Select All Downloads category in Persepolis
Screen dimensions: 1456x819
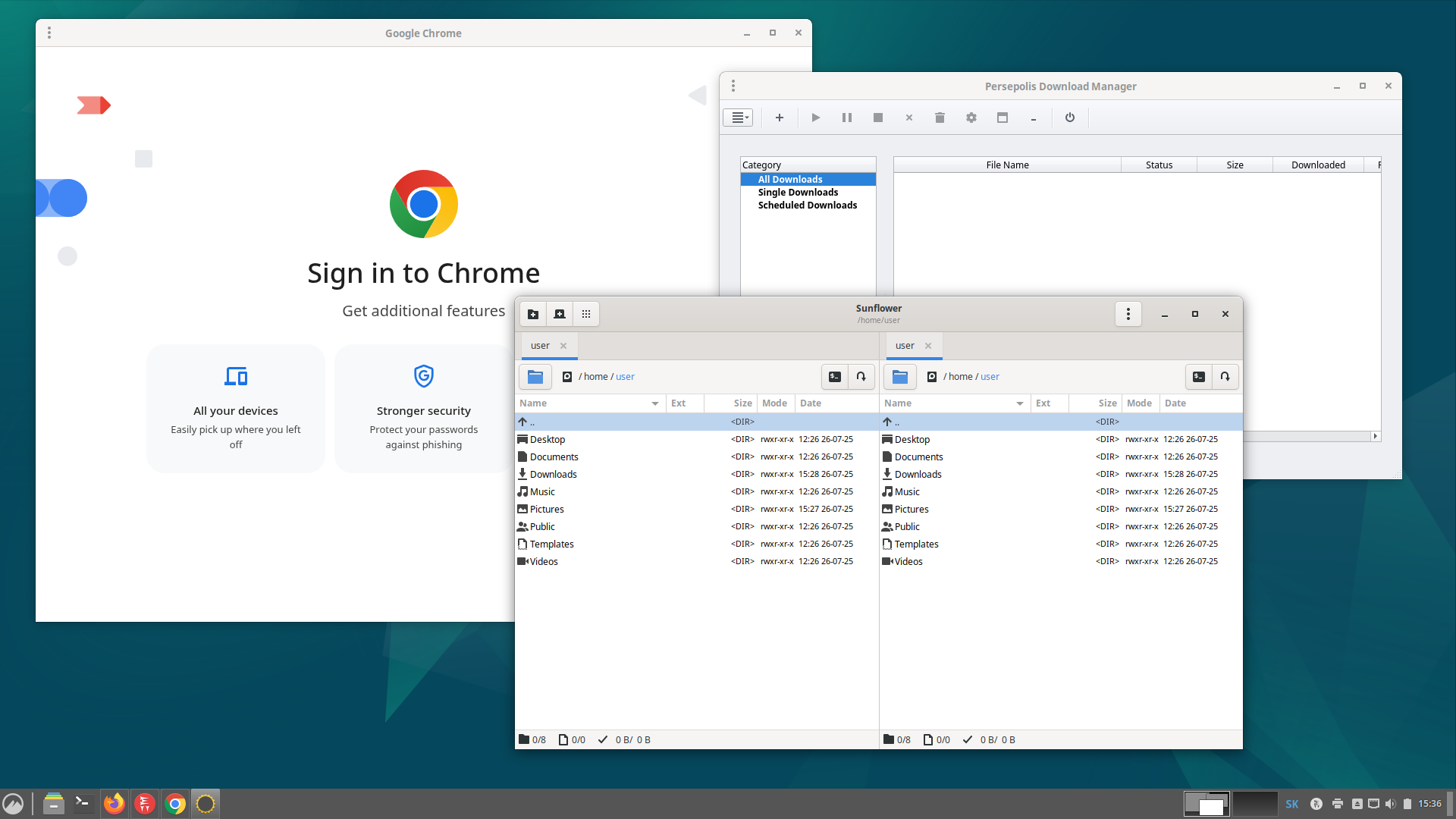tap(808, 179)
